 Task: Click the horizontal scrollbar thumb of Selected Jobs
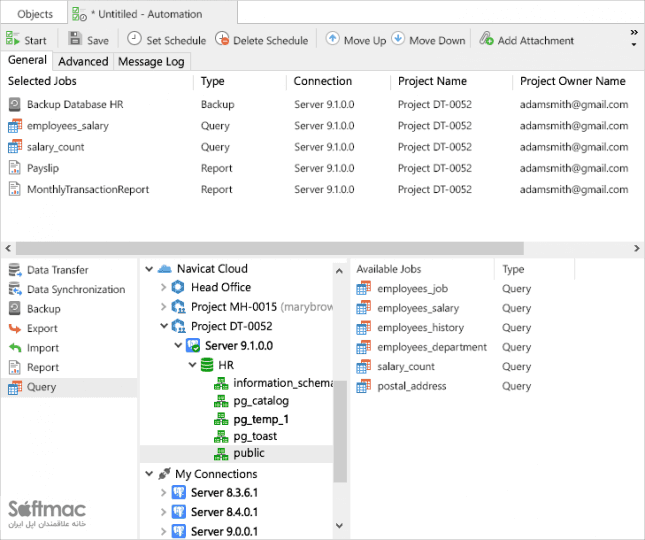coord(270,248)
